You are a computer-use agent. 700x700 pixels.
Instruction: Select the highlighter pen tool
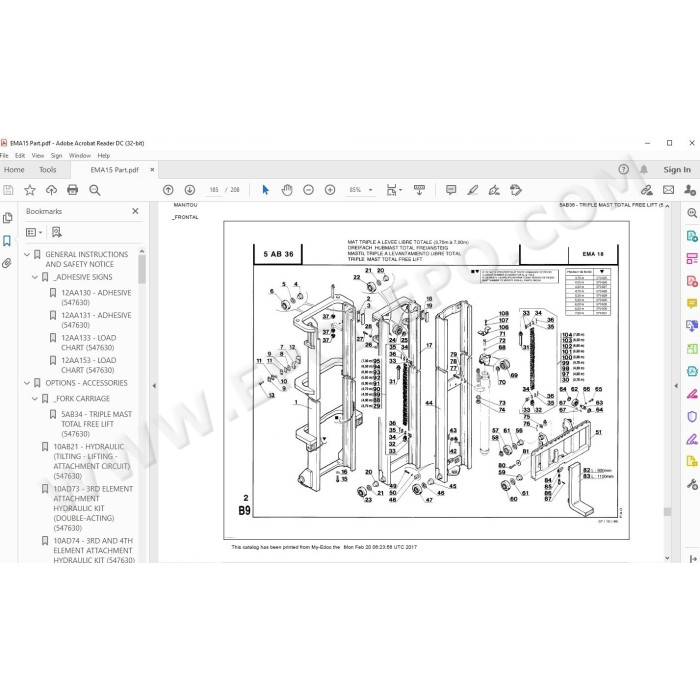[x=473, y=190]
